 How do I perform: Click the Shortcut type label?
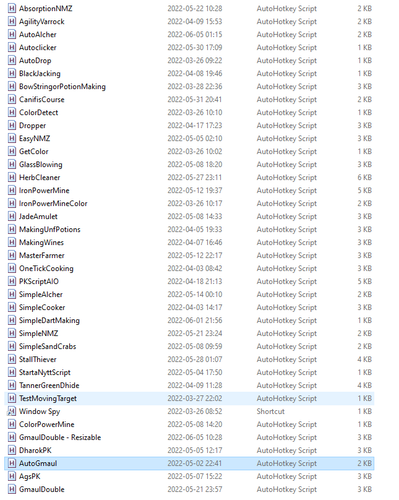[270, 411]
